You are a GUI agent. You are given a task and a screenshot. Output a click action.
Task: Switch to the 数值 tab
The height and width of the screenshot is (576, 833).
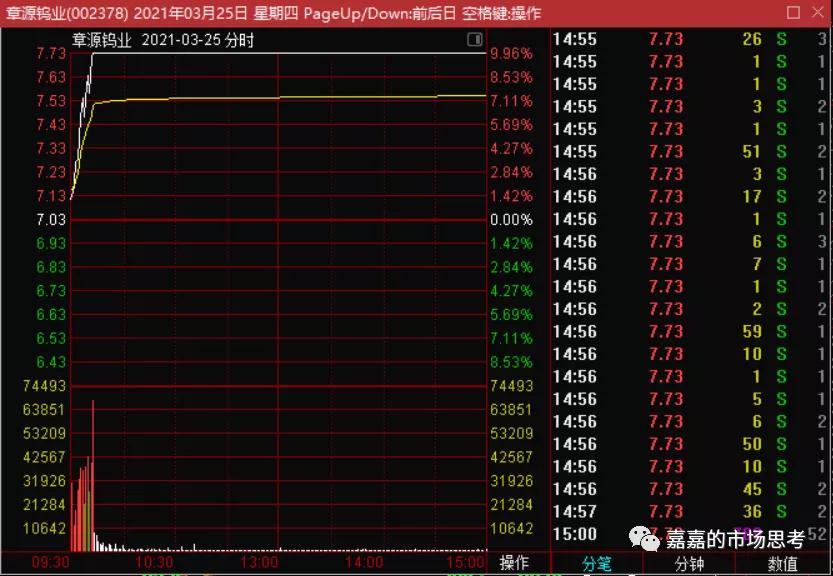(783, 563)
